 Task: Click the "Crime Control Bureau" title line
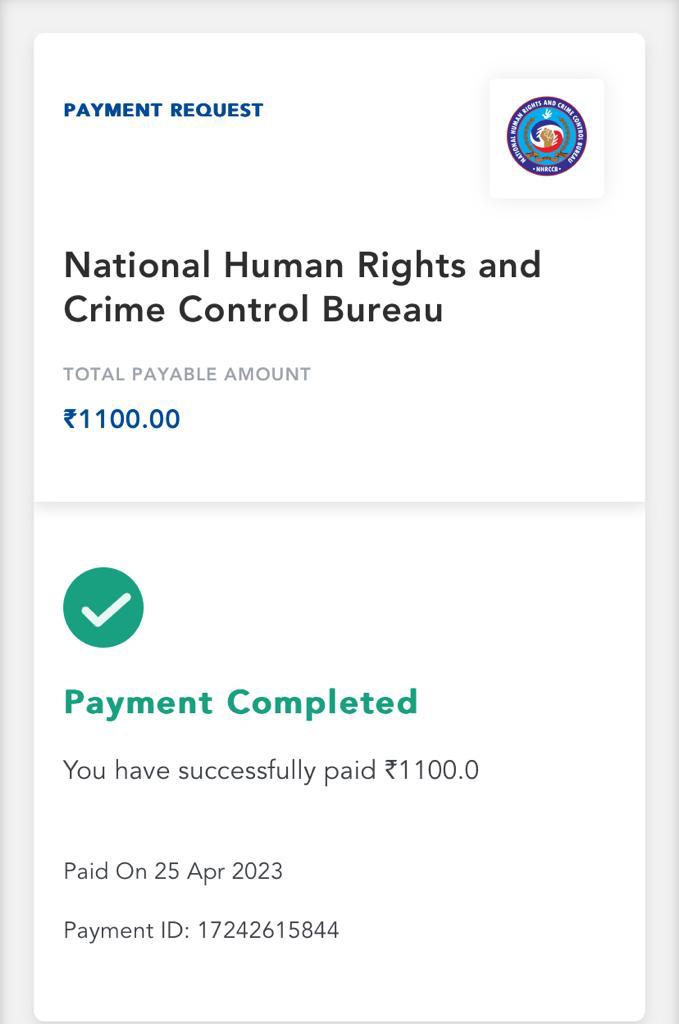point(253,309)
